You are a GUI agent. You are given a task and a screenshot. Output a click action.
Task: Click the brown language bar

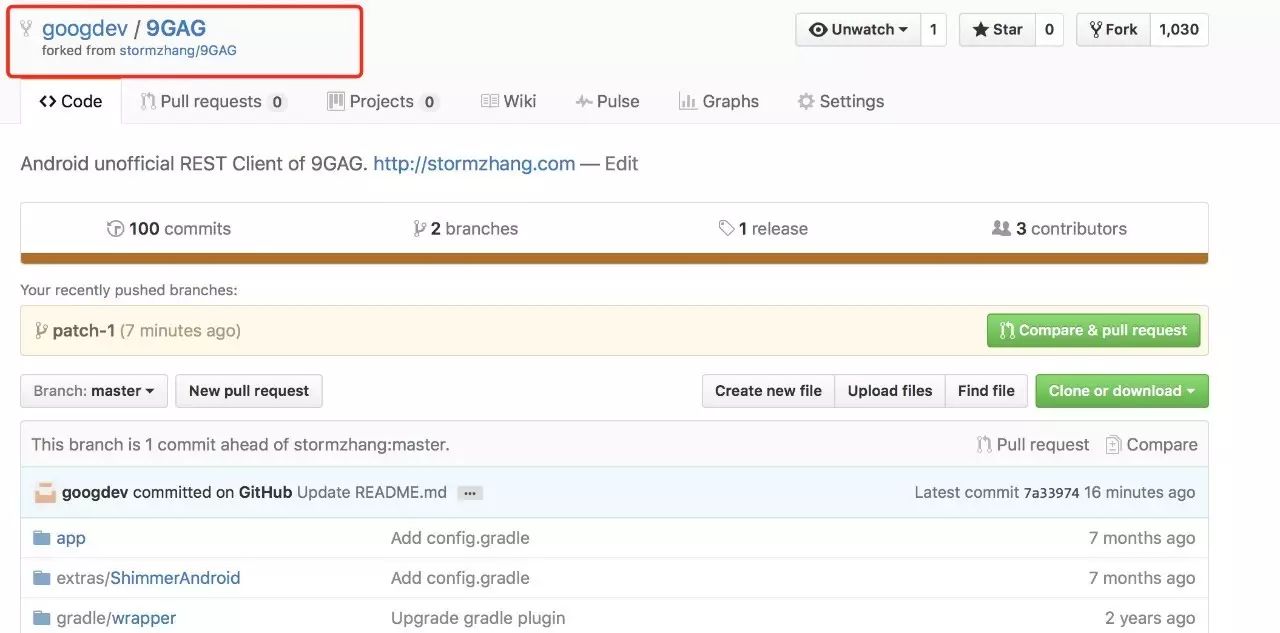coord(614,258)
